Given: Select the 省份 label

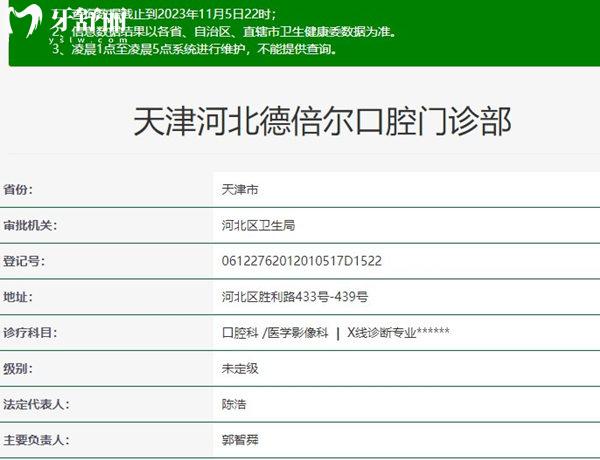Looking at the screenshot, I should (x=18, y=189).
